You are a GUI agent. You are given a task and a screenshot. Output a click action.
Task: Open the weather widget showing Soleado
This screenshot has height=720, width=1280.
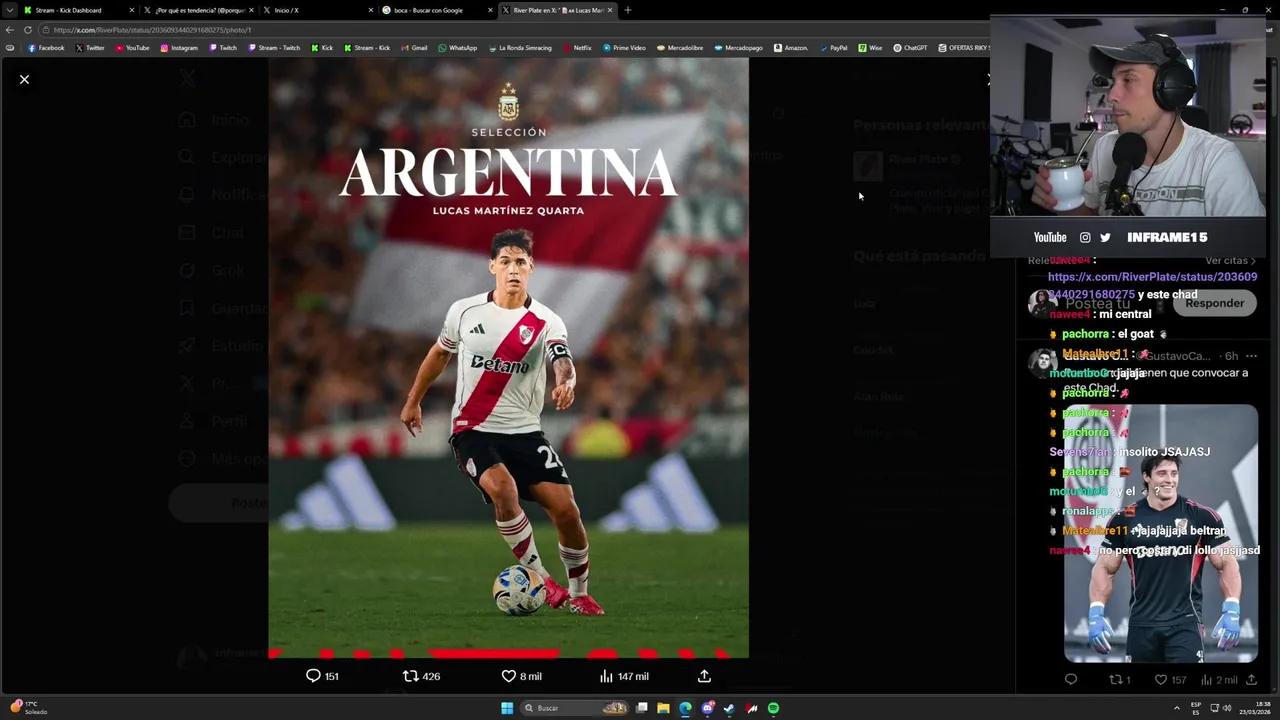coord(28,708)
